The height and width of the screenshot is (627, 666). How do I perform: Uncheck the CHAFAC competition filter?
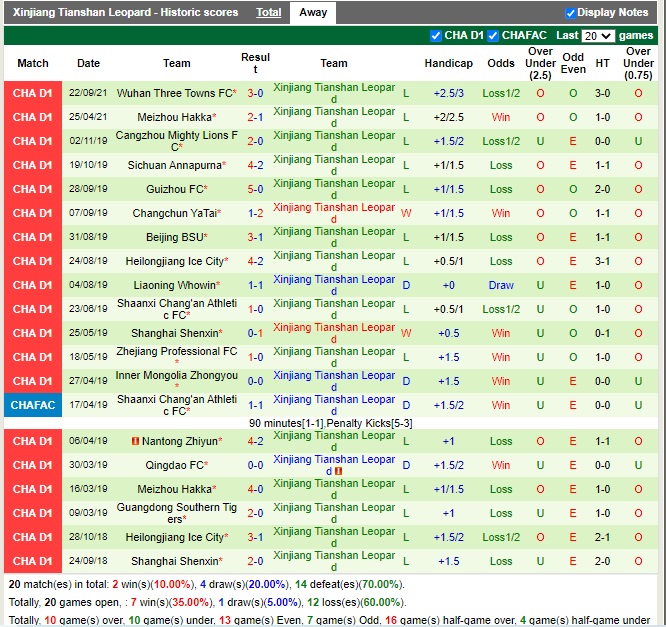point(493,36)
